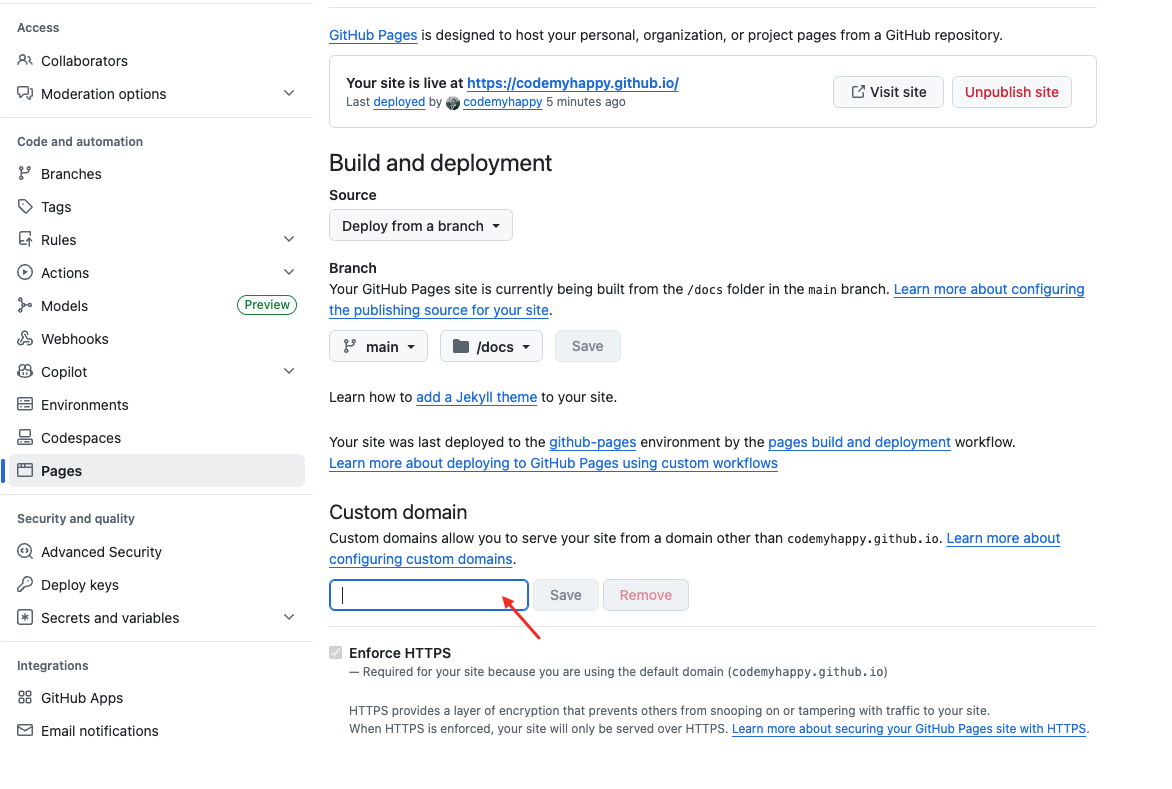The width and height of the screenshot is (1172, 789).
Task: Focus the custom domain text field
Action: pos(429,595)
